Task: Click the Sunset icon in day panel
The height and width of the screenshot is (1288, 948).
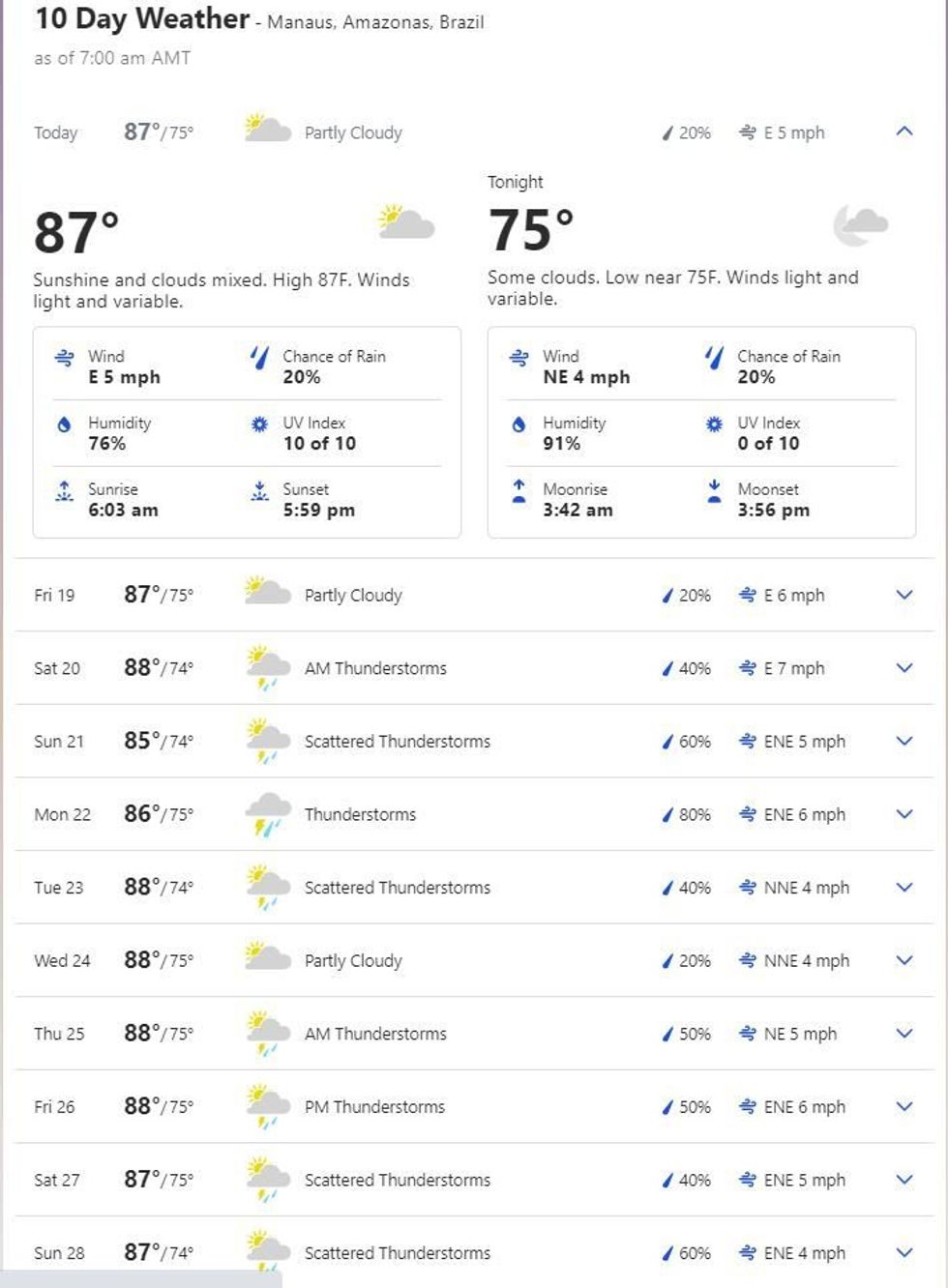Action: coord(259,492)
